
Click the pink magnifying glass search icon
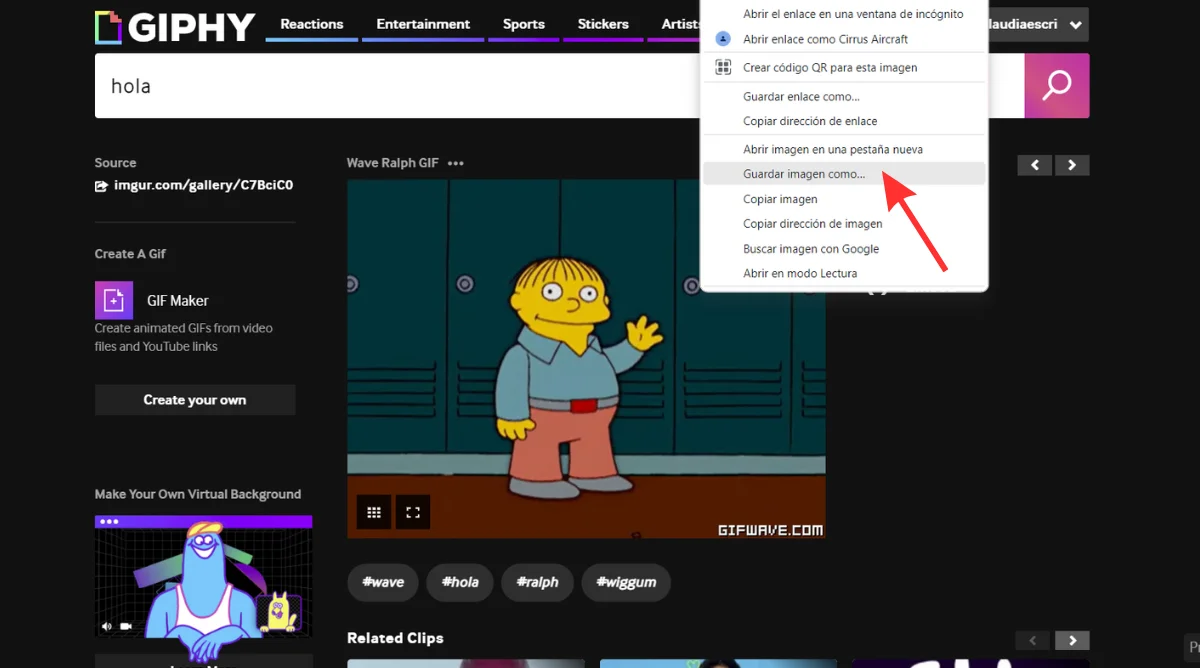tap(1056, 86)
